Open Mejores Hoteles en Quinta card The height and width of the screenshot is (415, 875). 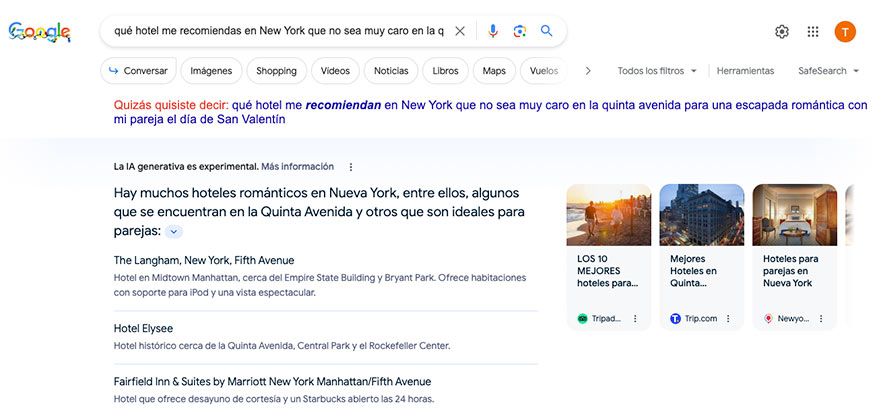pyautogui.click(x=694, y=271)
